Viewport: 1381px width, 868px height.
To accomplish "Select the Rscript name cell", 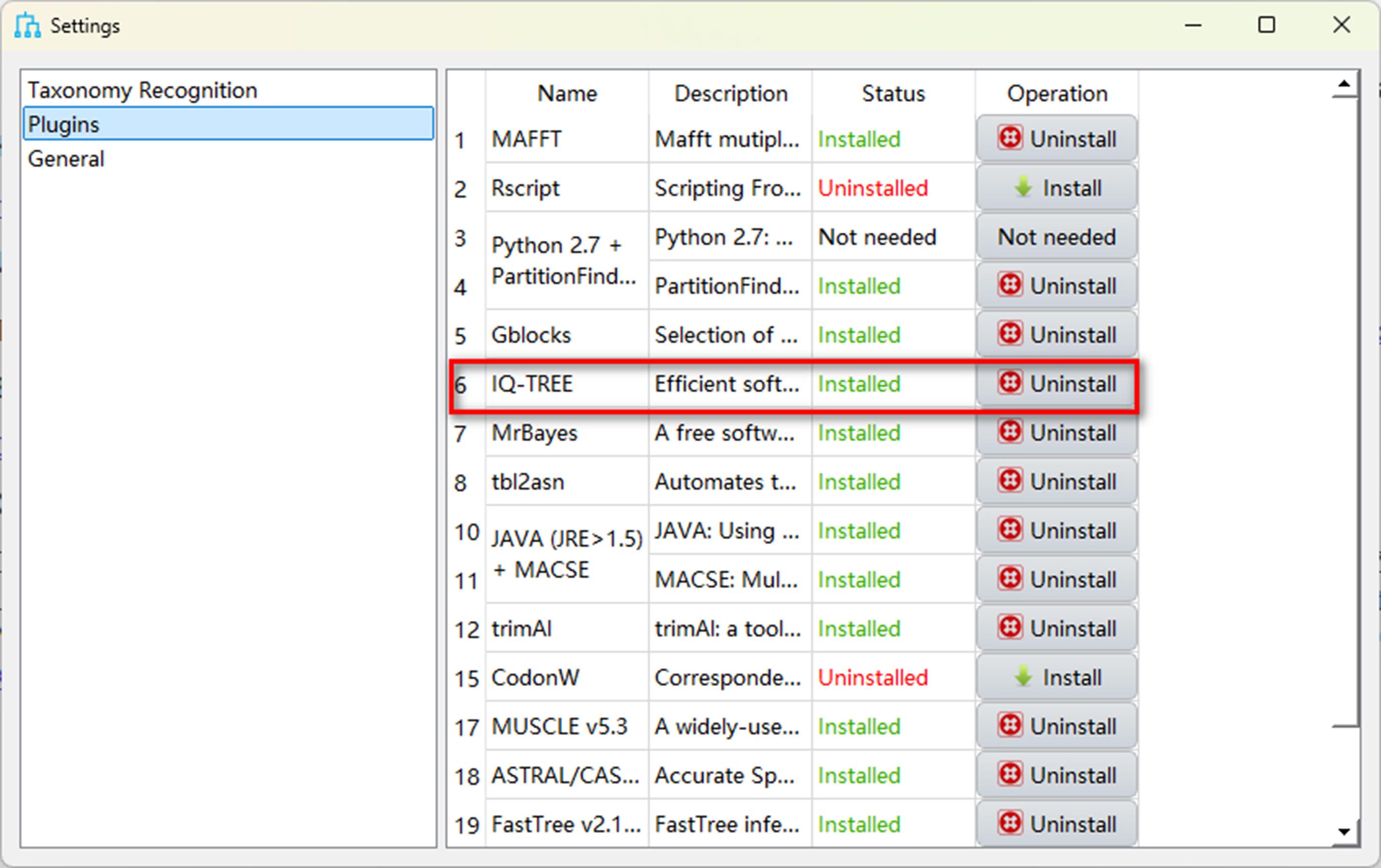I will click(567, 187).
